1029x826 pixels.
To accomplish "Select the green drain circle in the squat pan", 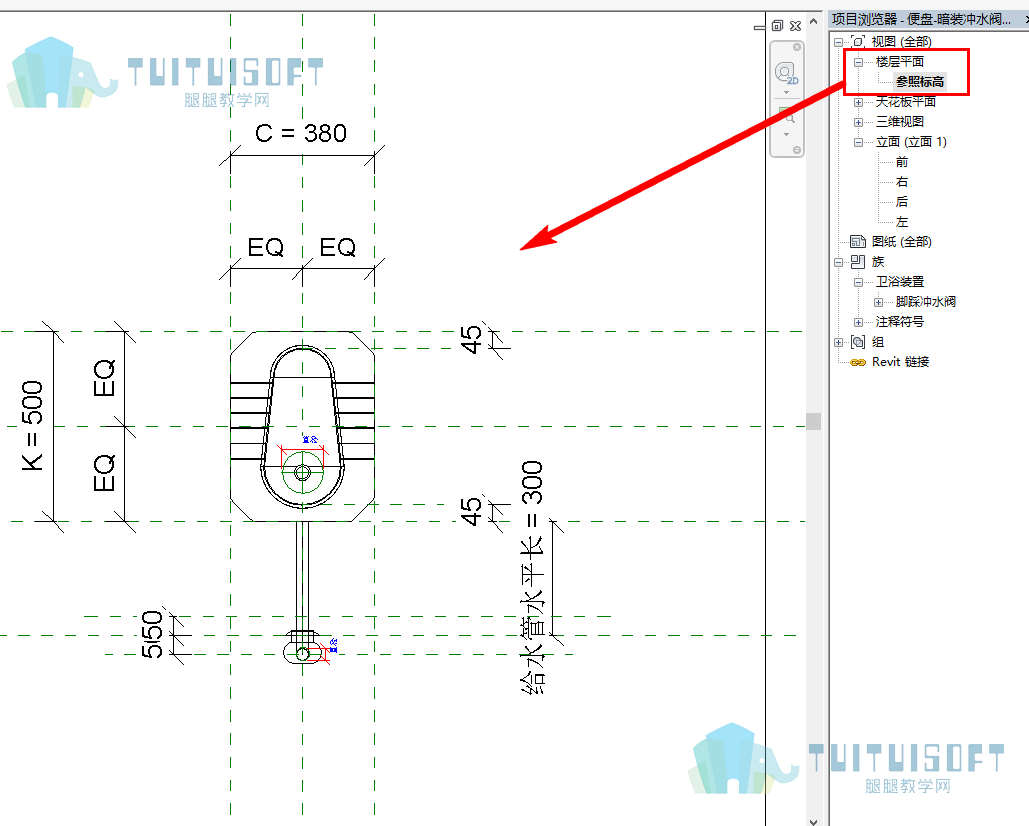I will pos(303,472).
